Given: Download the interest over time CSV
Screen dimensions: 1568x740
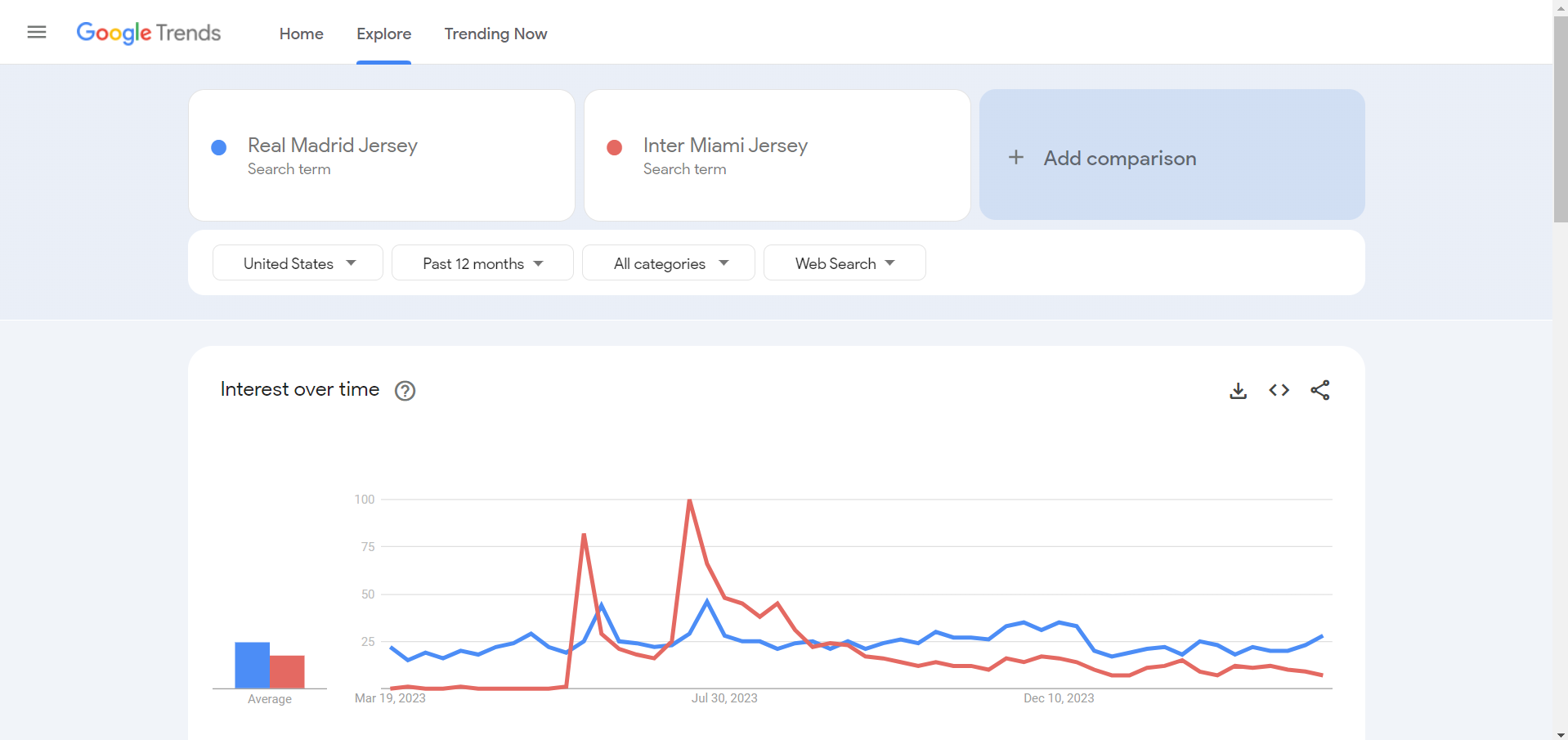Looking at the screenshot, I should click(1238, 391).
